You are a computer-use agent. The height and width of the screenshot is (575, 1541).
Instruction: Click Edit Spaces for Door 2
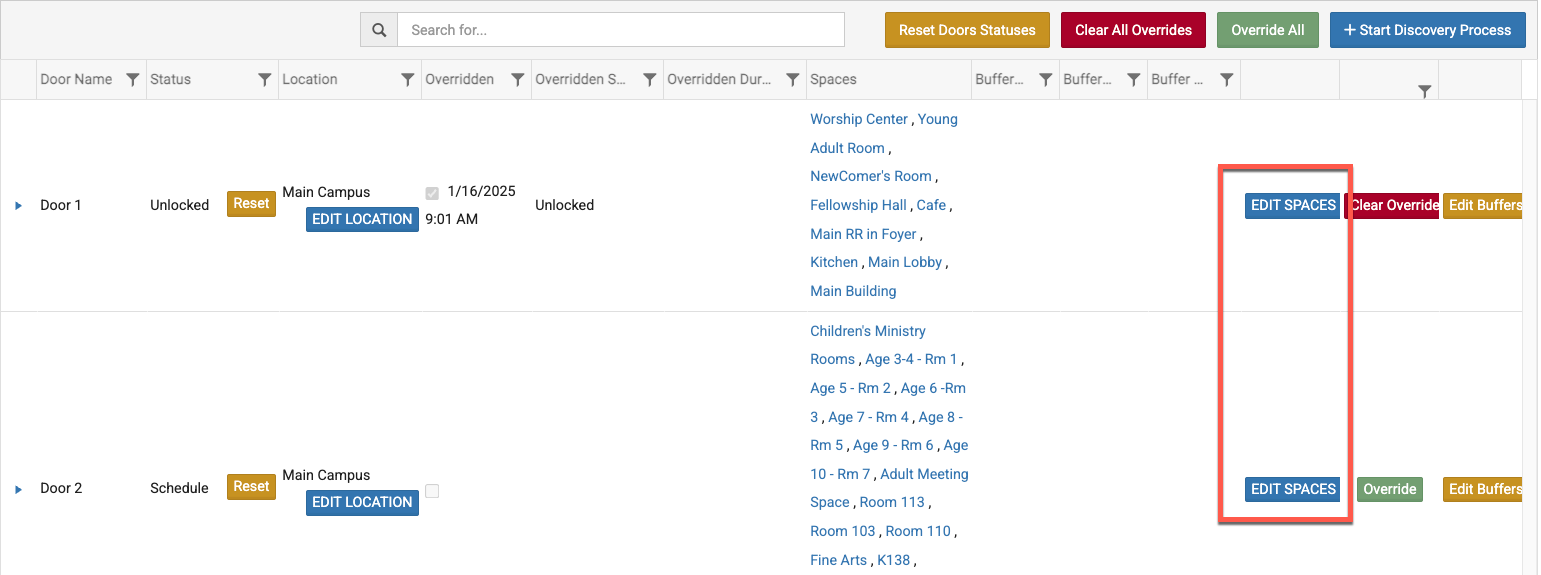point(1293,489)
